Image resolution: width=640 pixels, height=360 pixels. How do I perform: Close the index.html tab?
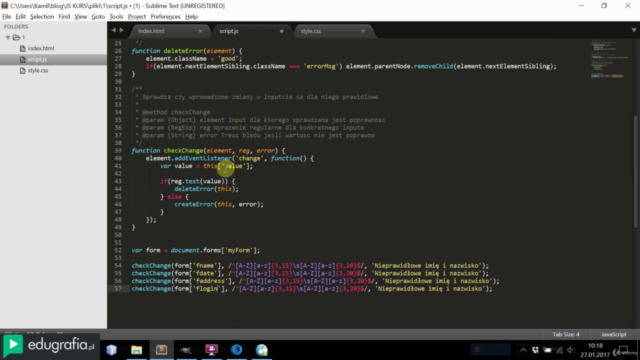tap(200, 31)
